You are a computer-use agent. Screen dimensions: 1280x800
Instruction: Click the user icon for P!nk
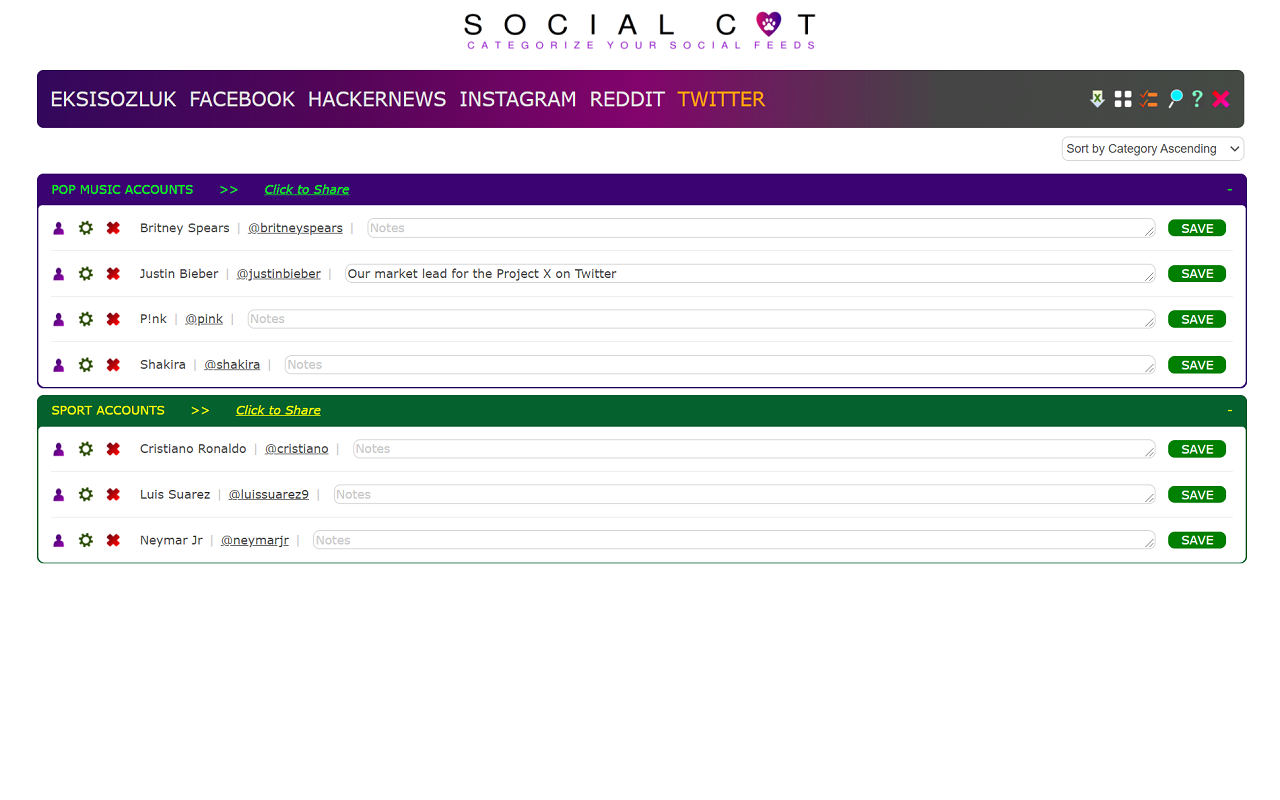[x=59, y=319]
